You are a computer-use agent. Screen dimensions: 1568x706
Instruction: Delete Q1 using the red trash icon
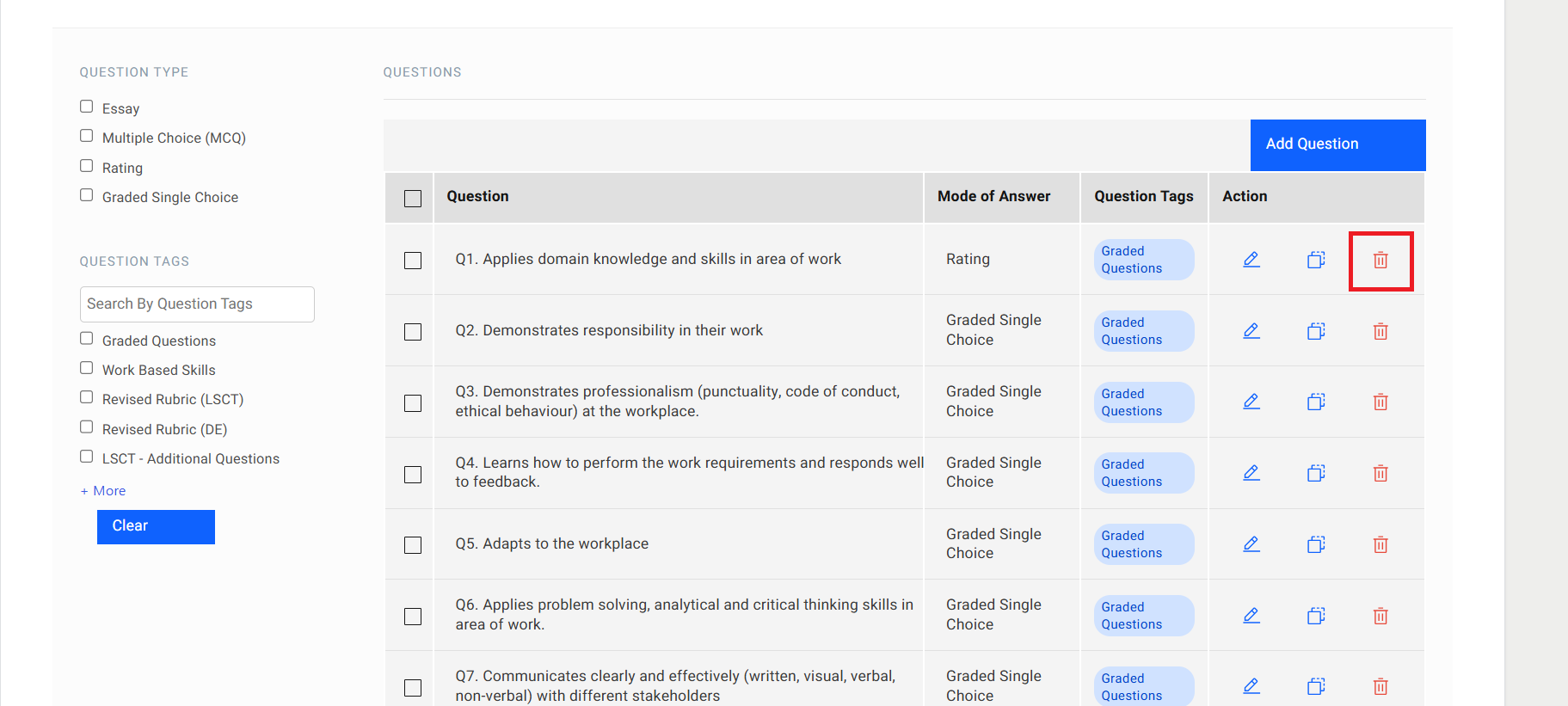coord(1380,261)
